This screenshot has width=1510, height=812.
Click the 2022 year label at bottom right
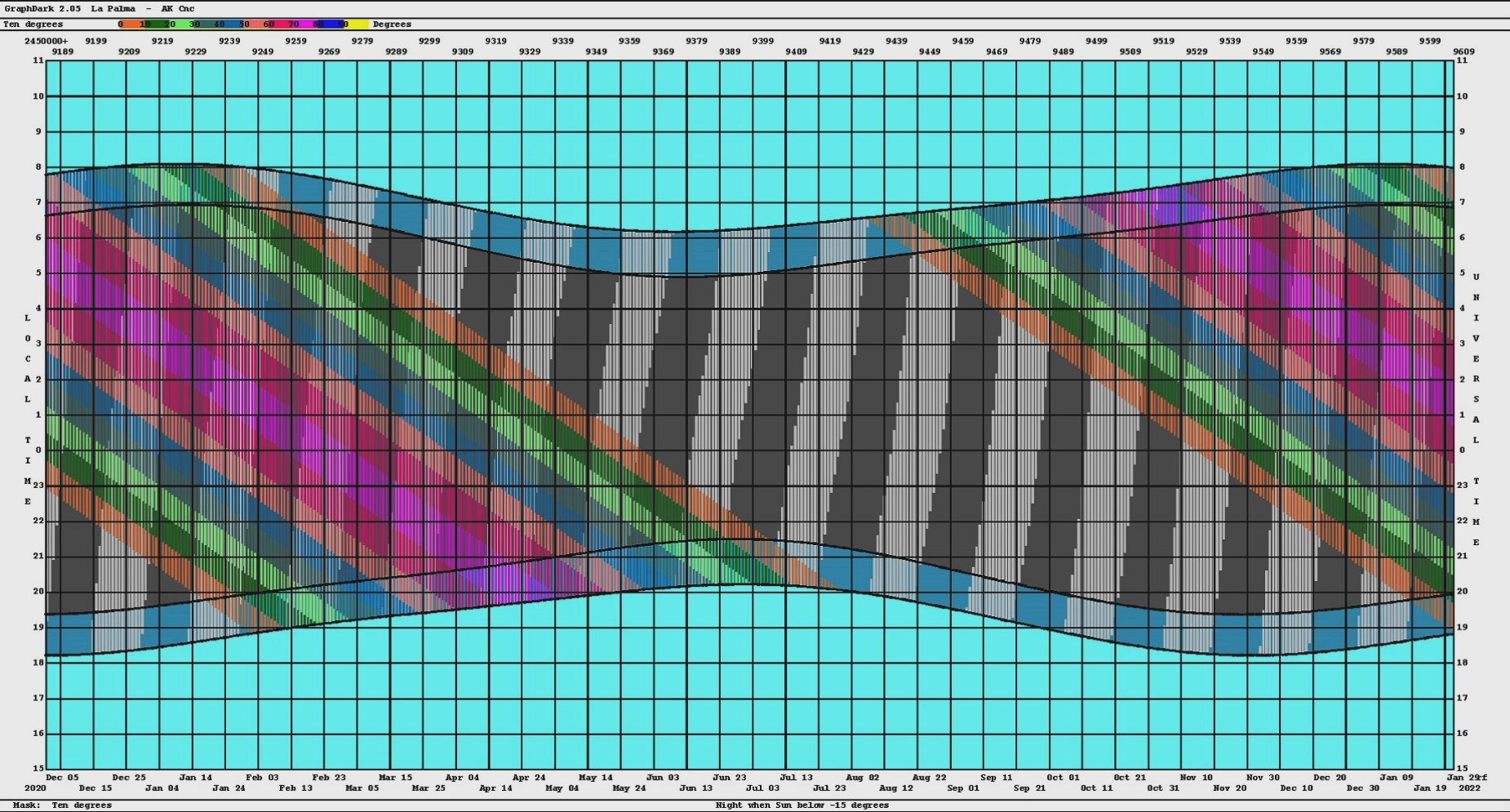[x=1469, y=788]
